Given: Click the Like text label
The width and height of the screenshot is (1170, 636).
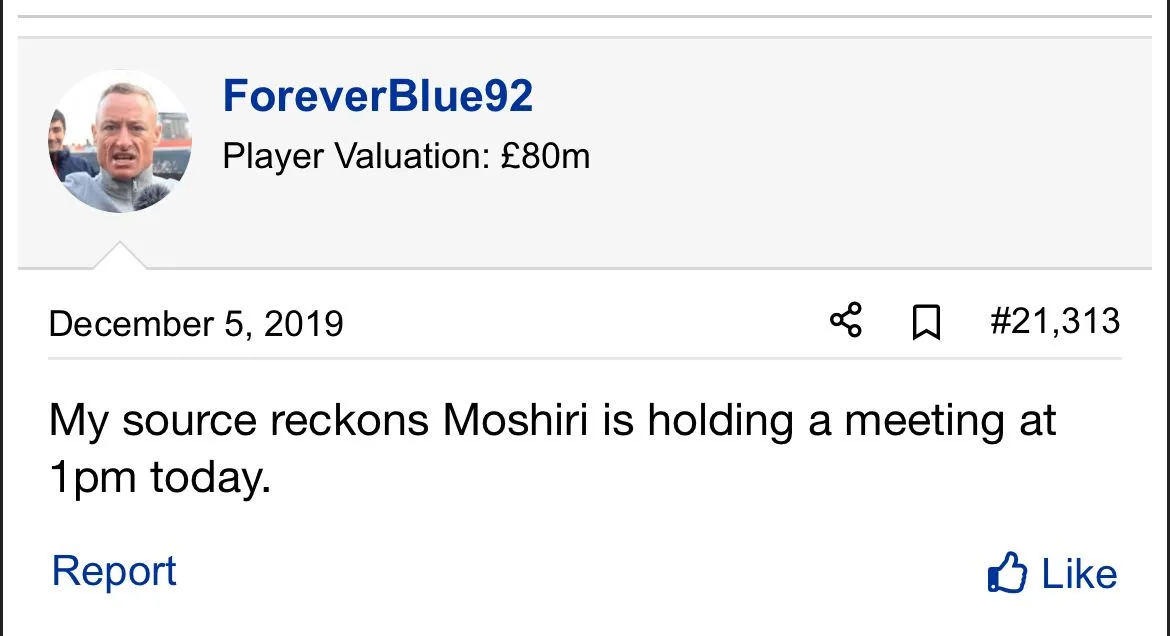Looking at the screenshot, I should click(1079, 574).
